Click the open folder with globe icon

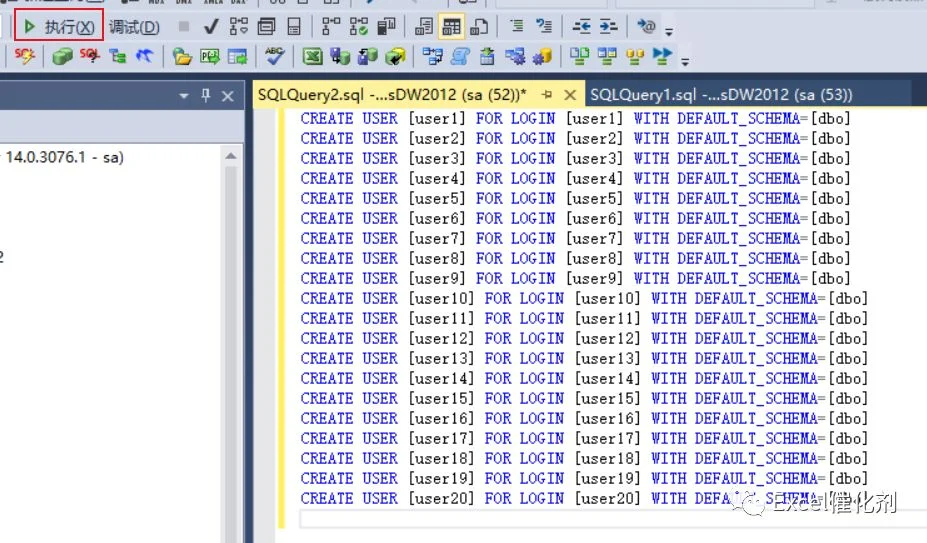coord(182,56)
